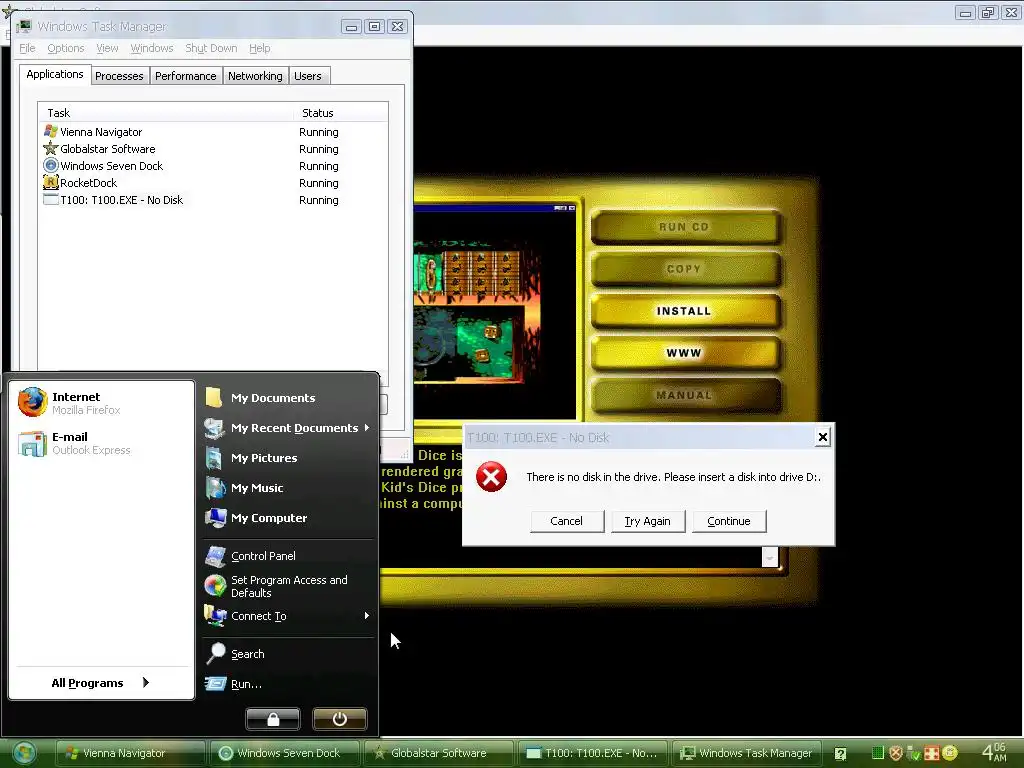This screenshot has height=768, width=1024.
Task: Click the WWW gold button
Action: point(684,353)
